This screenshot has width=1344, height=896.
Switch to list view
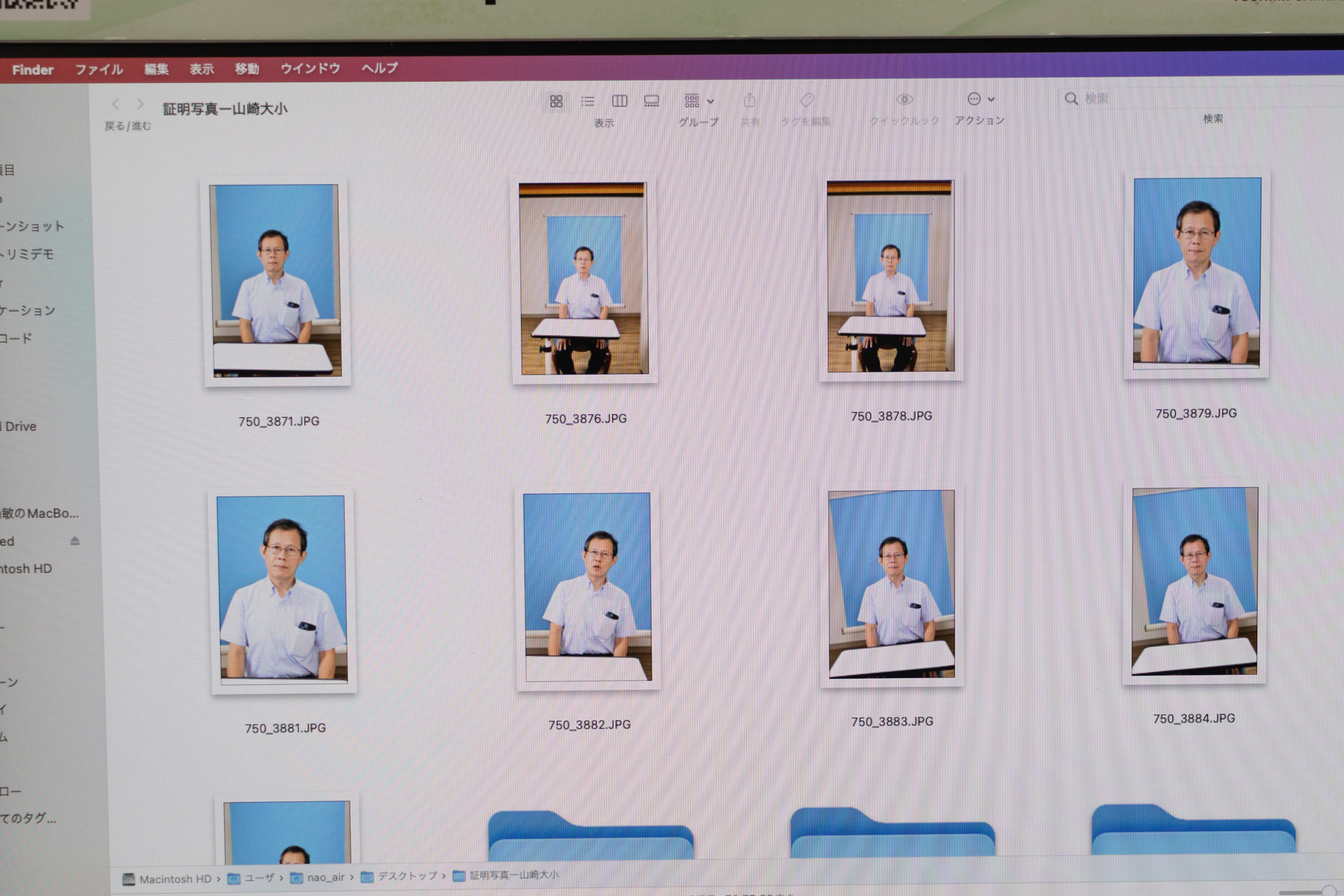[588, 101]
